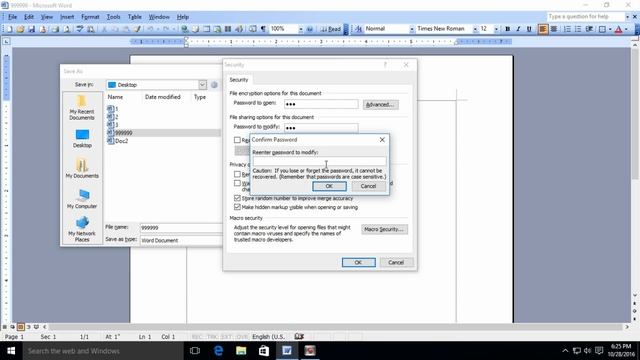Click the Columns toolbar icon

228,29
